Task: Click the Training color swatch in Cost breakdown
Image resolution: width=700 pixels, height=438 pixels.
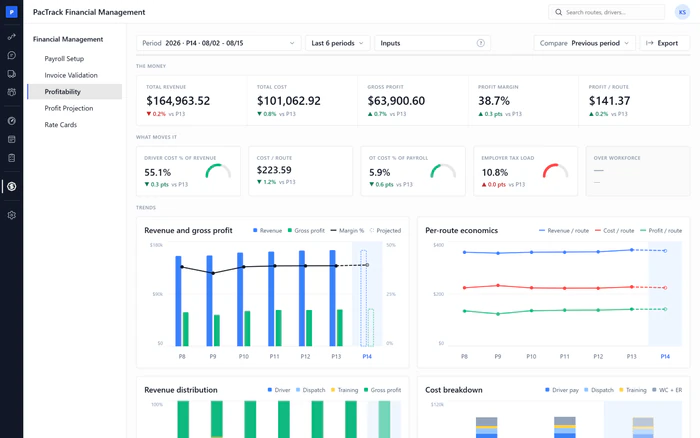Action: [621, 390]
